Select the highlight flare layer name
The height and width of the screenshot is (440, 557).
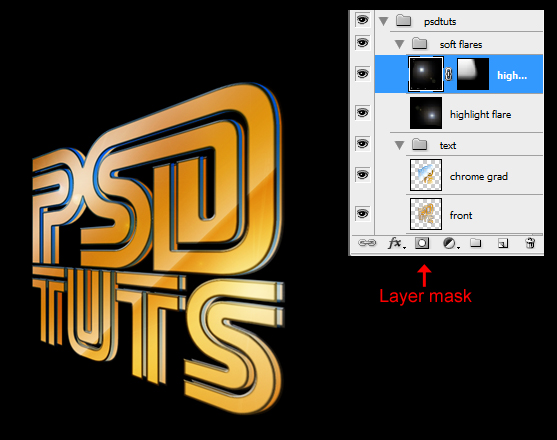480,114
